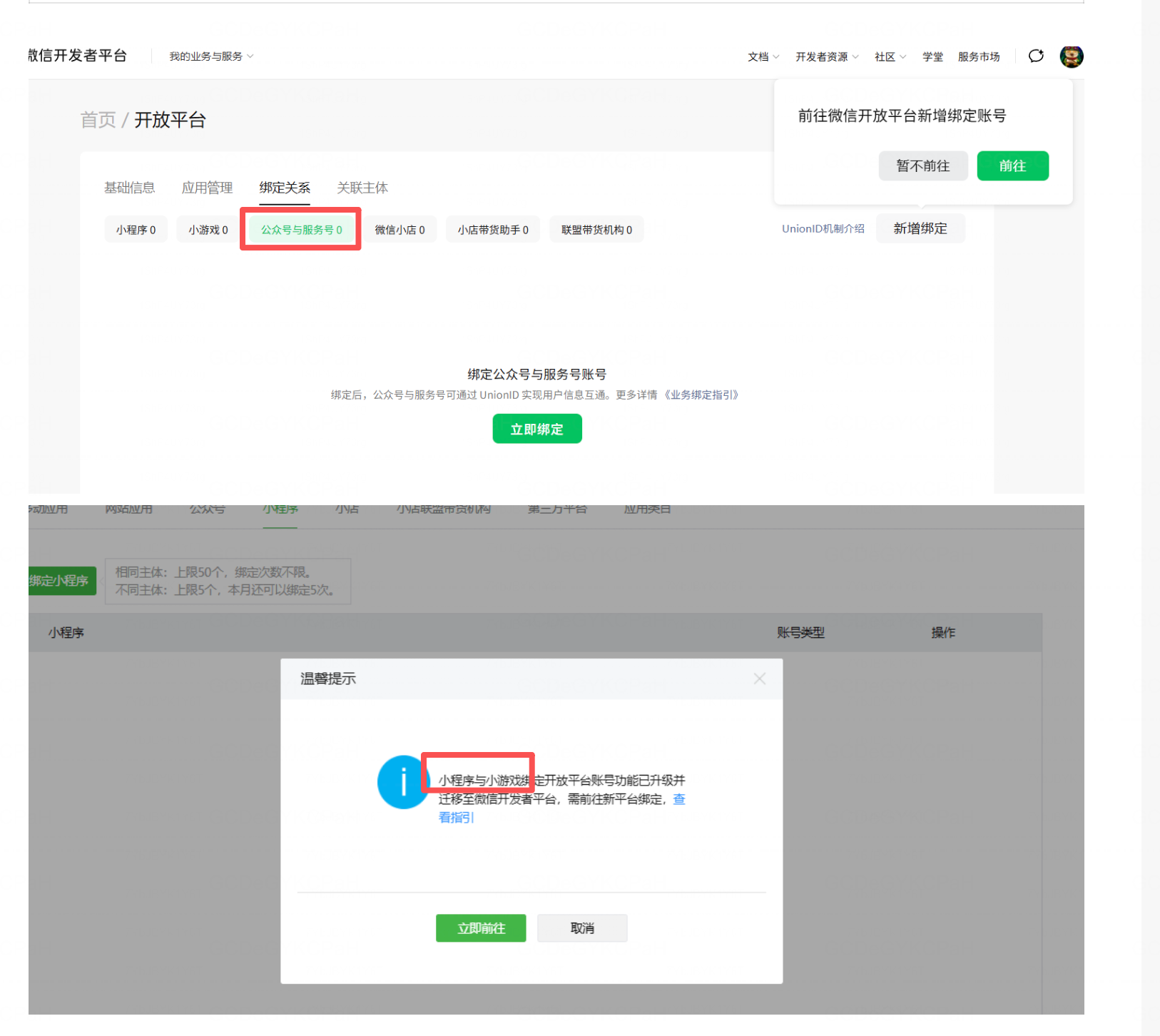This screenshot has width=1160, height=1036.
Task: Select the 微信小店 0 filter tab
Action: (x=400, y=230)
